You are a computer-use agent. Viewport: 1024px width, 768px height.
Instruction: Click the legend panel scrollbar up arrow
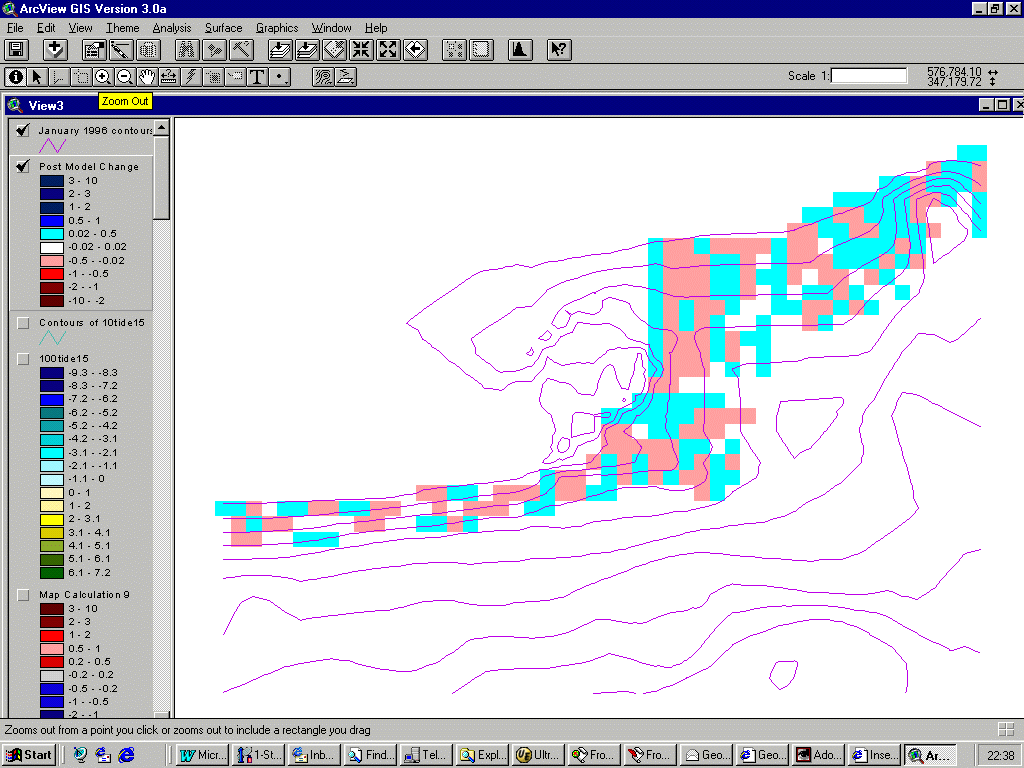pos(160,129)
